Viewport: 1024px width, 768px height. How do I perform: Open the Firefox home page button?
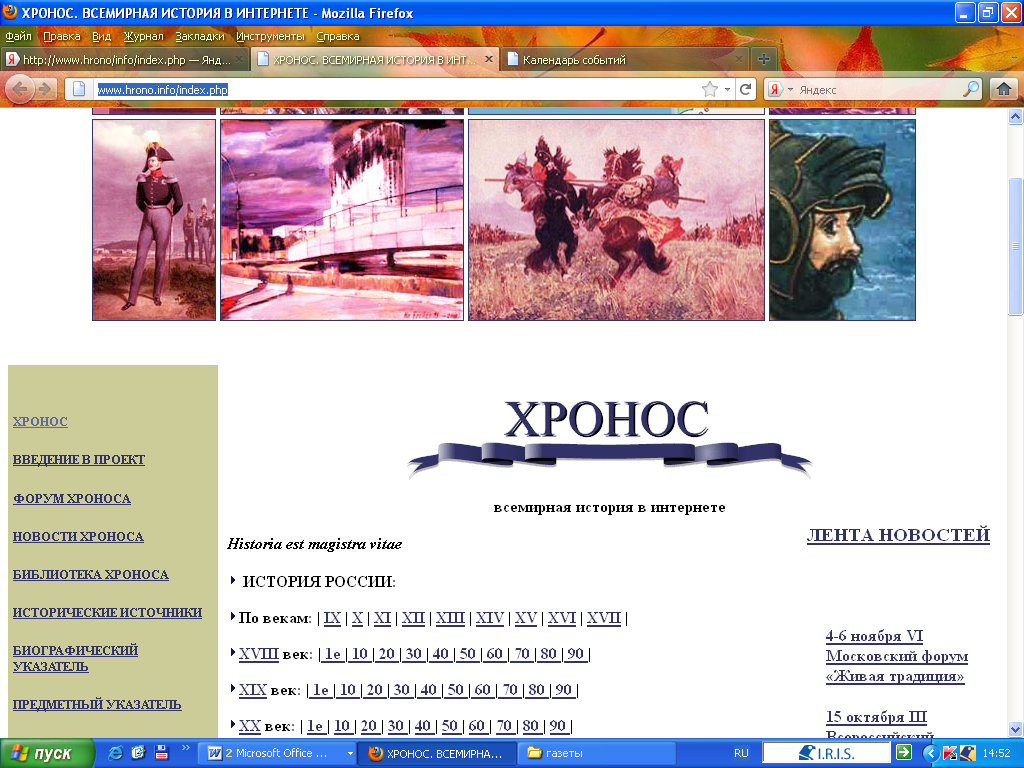coord(1004,89)
